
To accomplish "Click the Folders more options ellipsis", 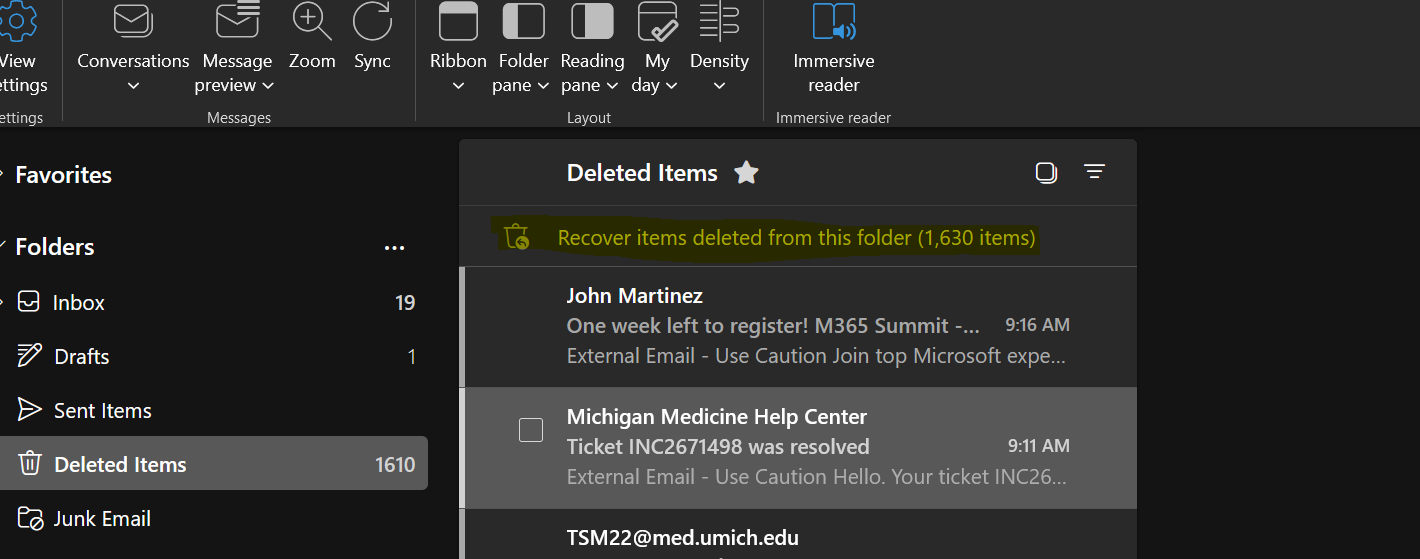I will coord(394,248).
